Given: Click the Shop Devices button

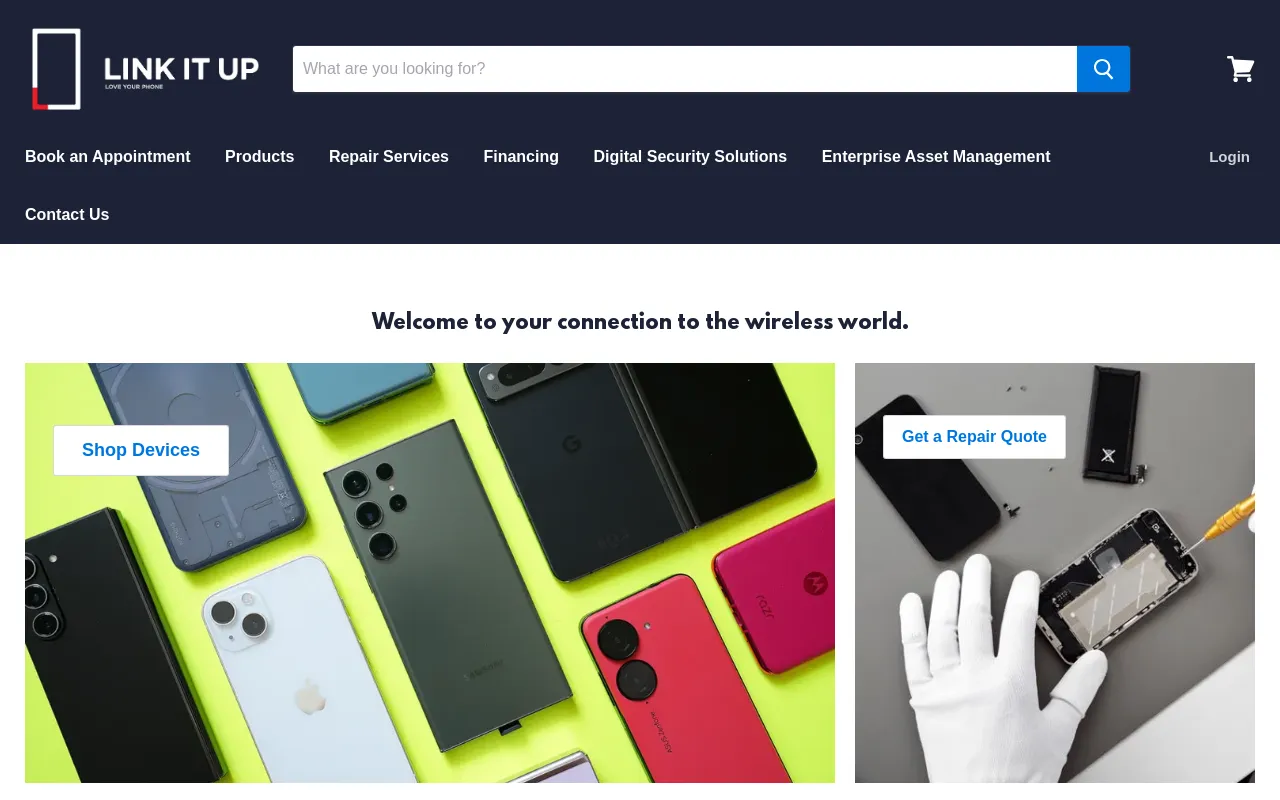Looking at the screenshot, I should 141,450.
